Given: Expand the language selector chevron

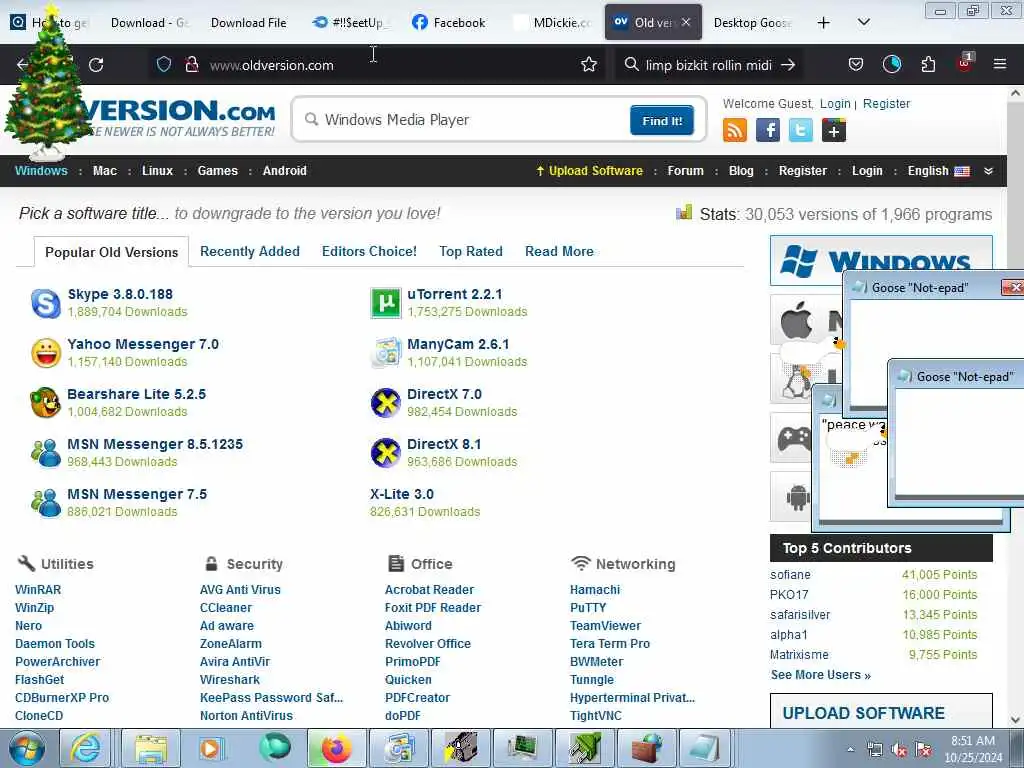Looking at the screenshot, I should click(989, 171).
